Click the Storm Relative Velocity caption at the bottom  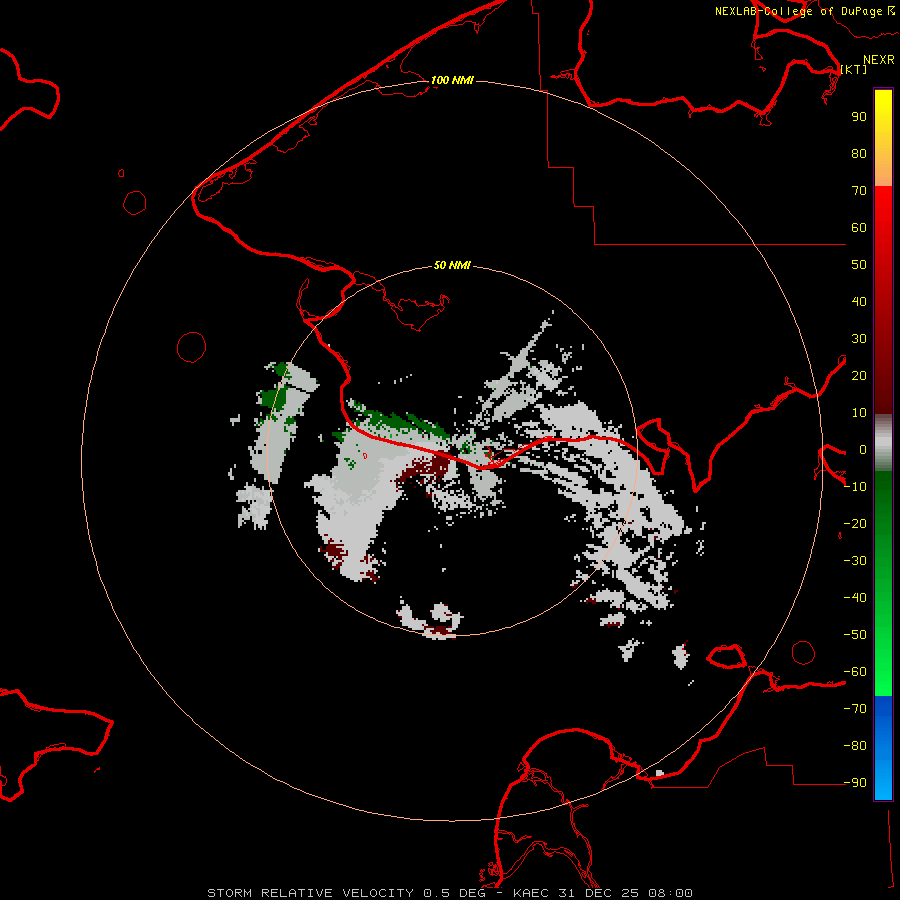tap(450, 893)
